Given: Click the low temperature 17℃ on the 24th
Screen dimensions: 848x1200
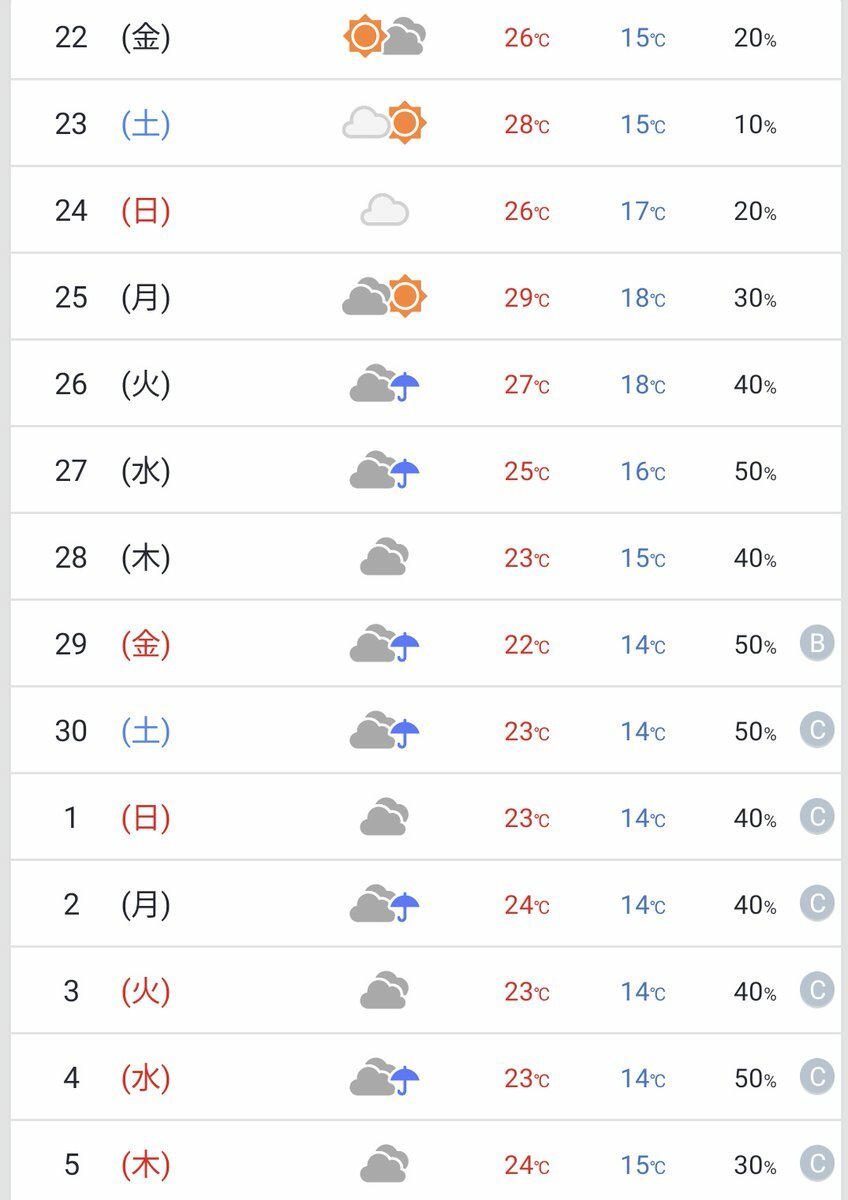Looking at the screenshot, I should pyautogui.click(x=642, y=212).
